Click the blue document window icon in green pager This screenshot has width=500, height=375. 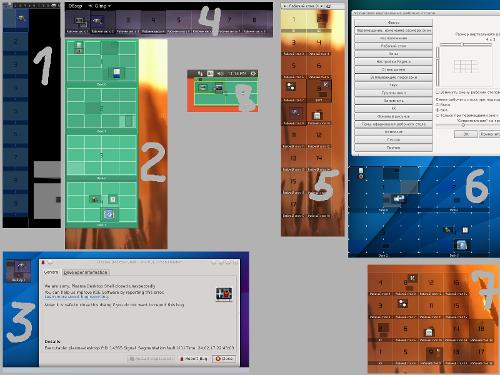(117, 73)
